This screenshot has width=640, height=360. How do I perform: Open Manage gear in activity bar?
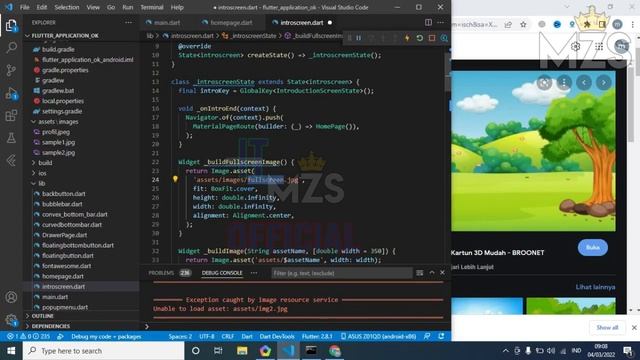[11, 320]
